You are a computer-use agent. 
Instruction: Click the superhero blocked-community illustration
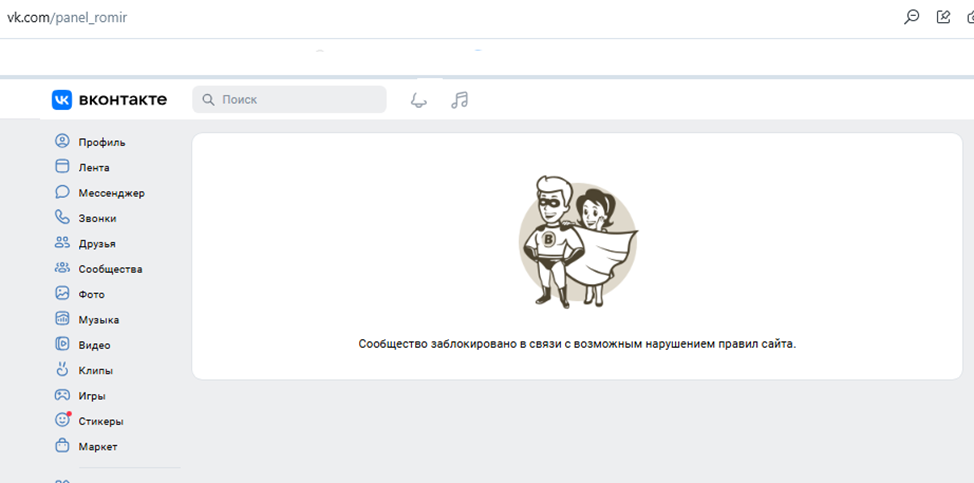click(x=578, y=242)
